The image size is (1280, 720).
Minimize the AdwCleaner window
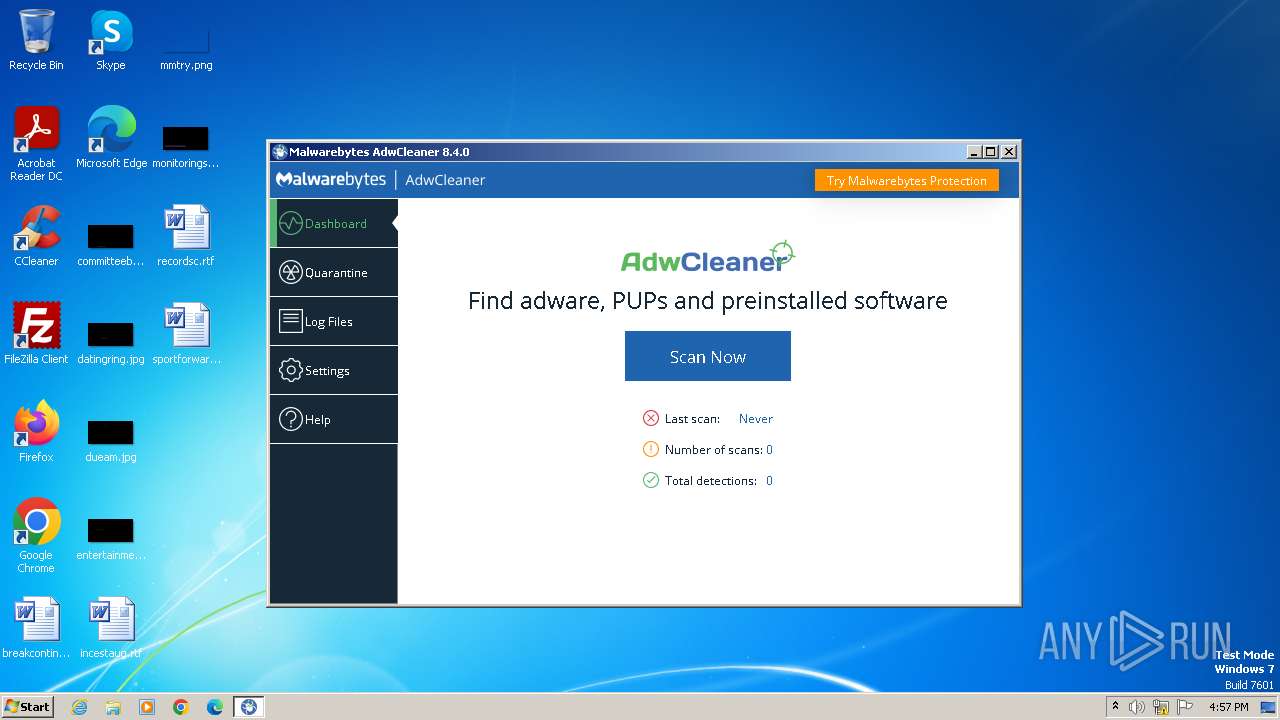point(974,152)
